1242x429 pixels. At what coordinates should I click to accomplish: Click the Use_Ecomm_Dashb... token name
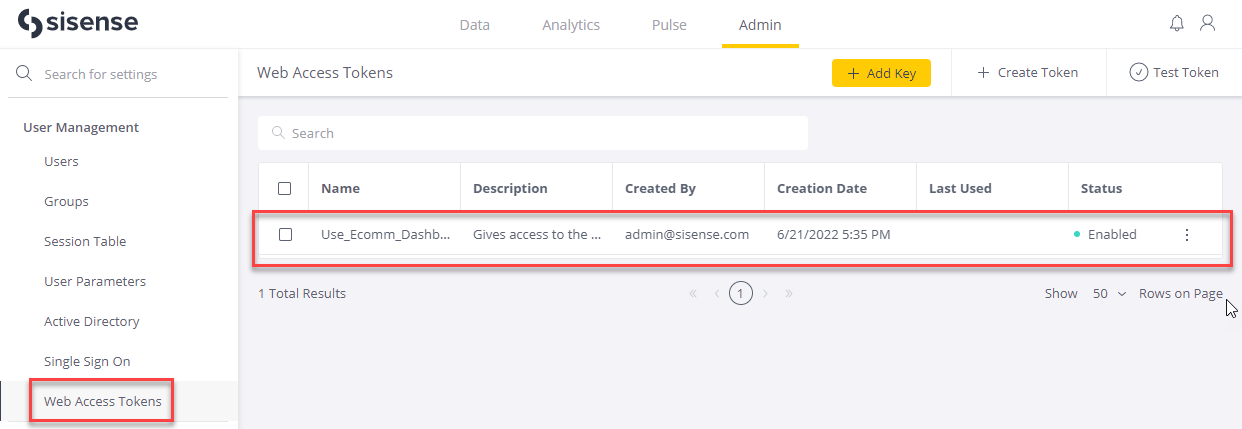[x=385, y=234]
